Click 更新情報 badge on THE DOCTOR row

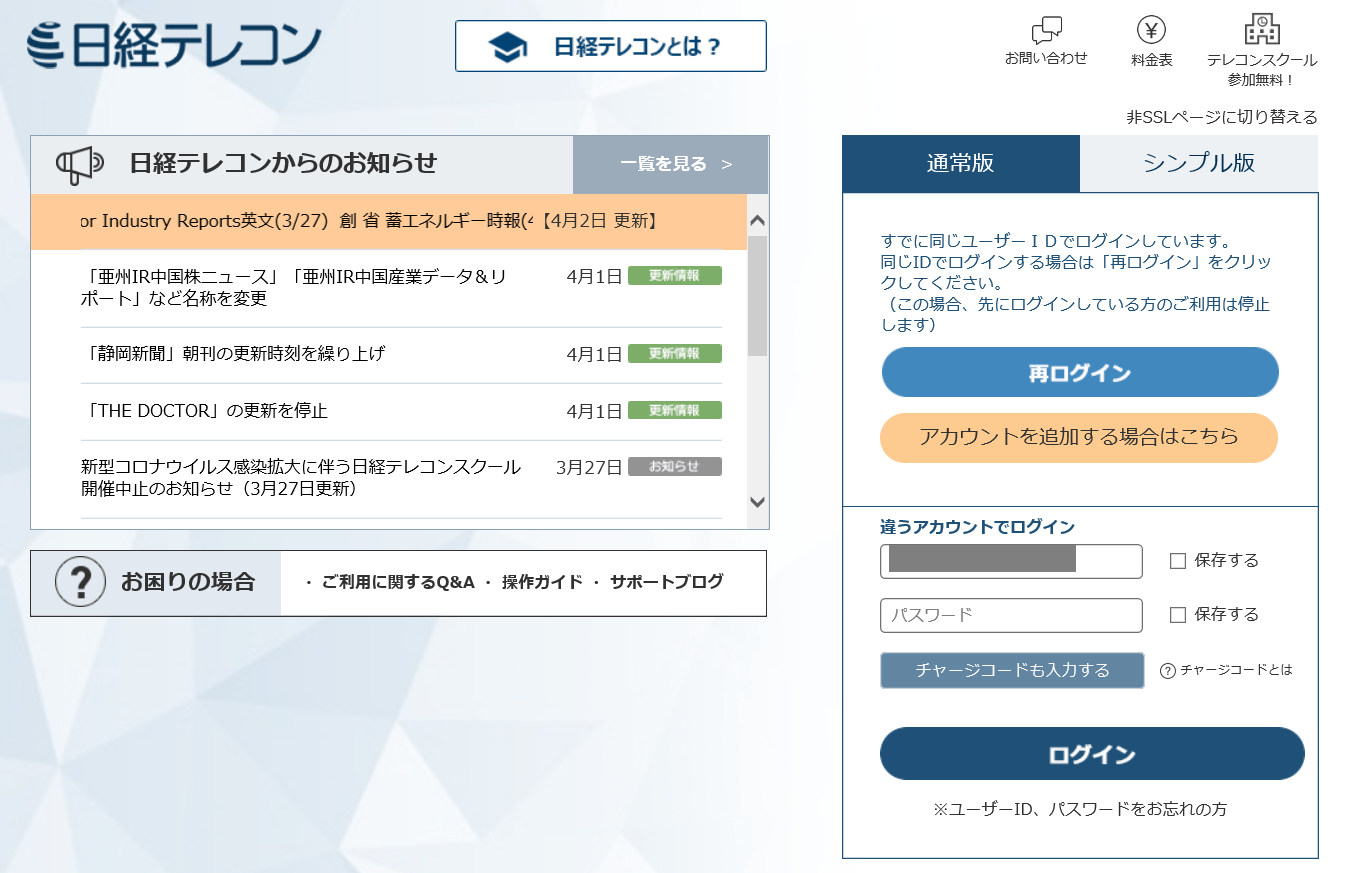(675, 410)
